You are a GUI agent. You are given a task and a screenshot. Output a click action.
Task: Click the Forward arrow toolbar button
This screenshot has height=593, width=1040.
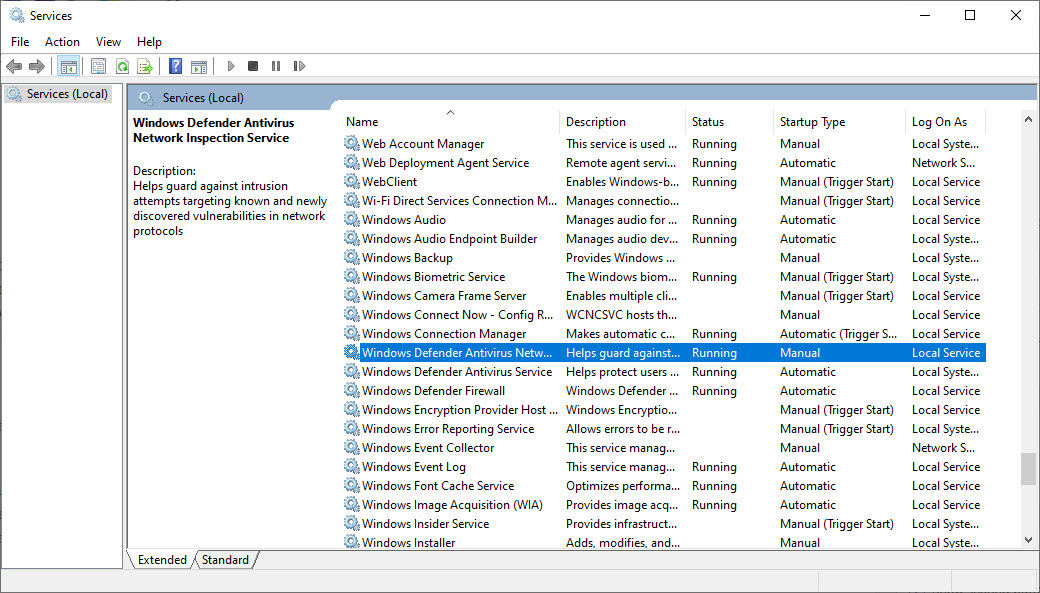pos(37,66)
